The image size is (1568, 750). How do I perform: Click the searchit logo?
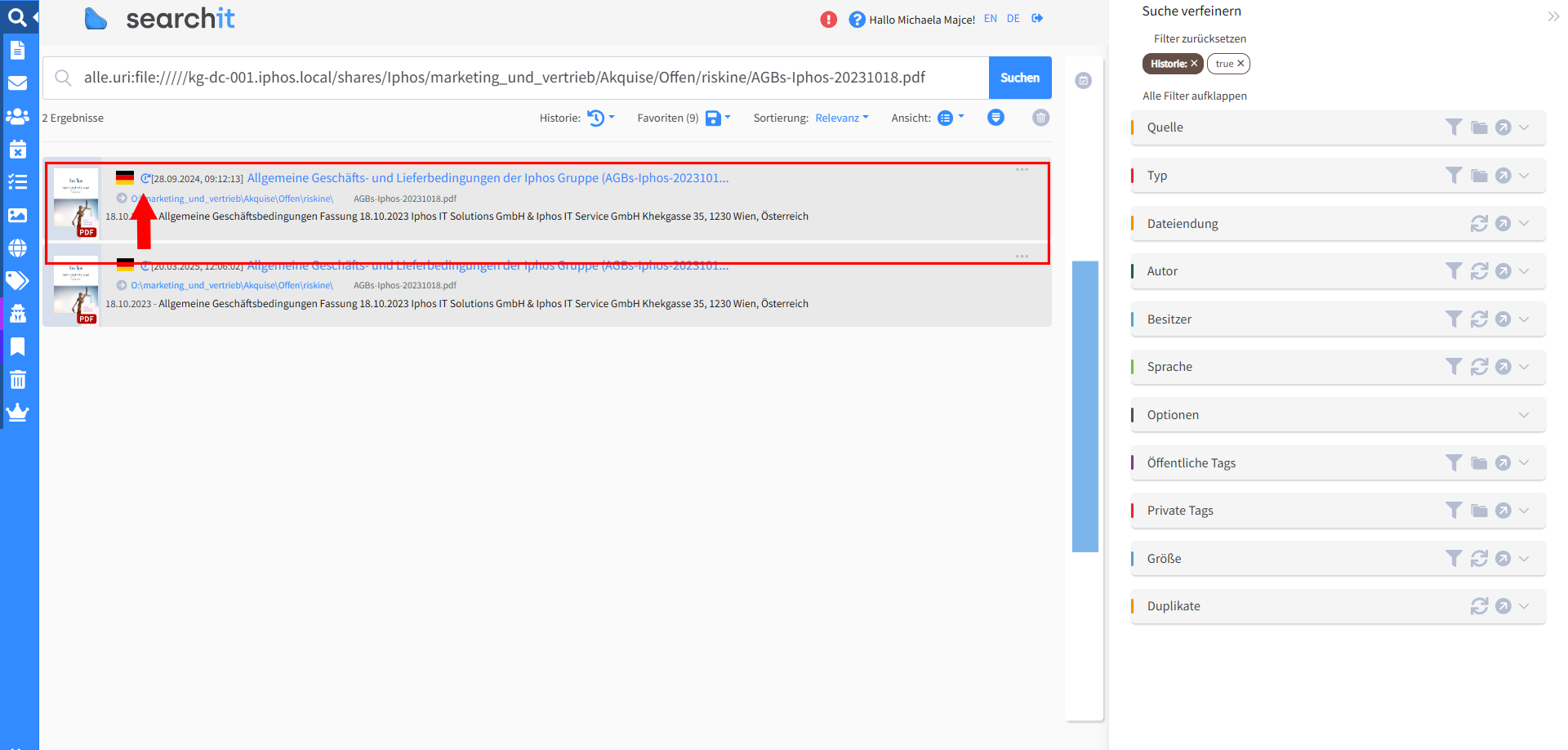click(160, 18)
